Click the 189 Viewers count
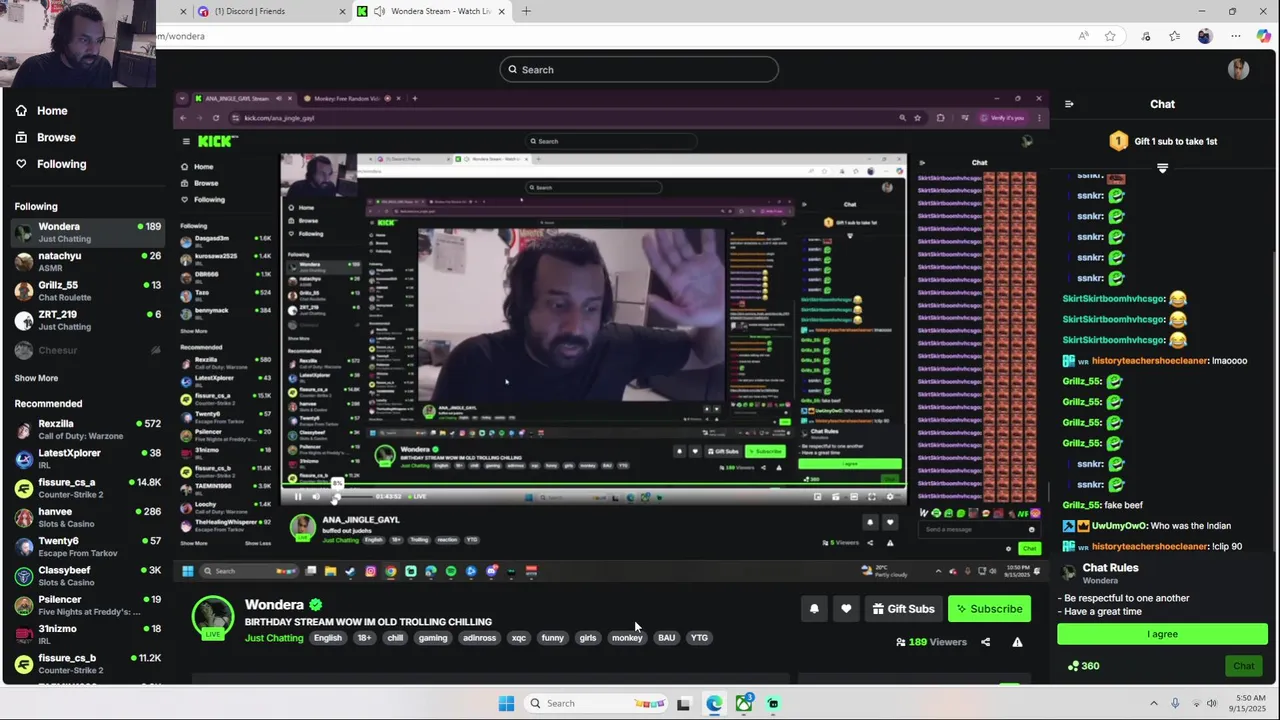1280x720 pixels. [931, 642]
